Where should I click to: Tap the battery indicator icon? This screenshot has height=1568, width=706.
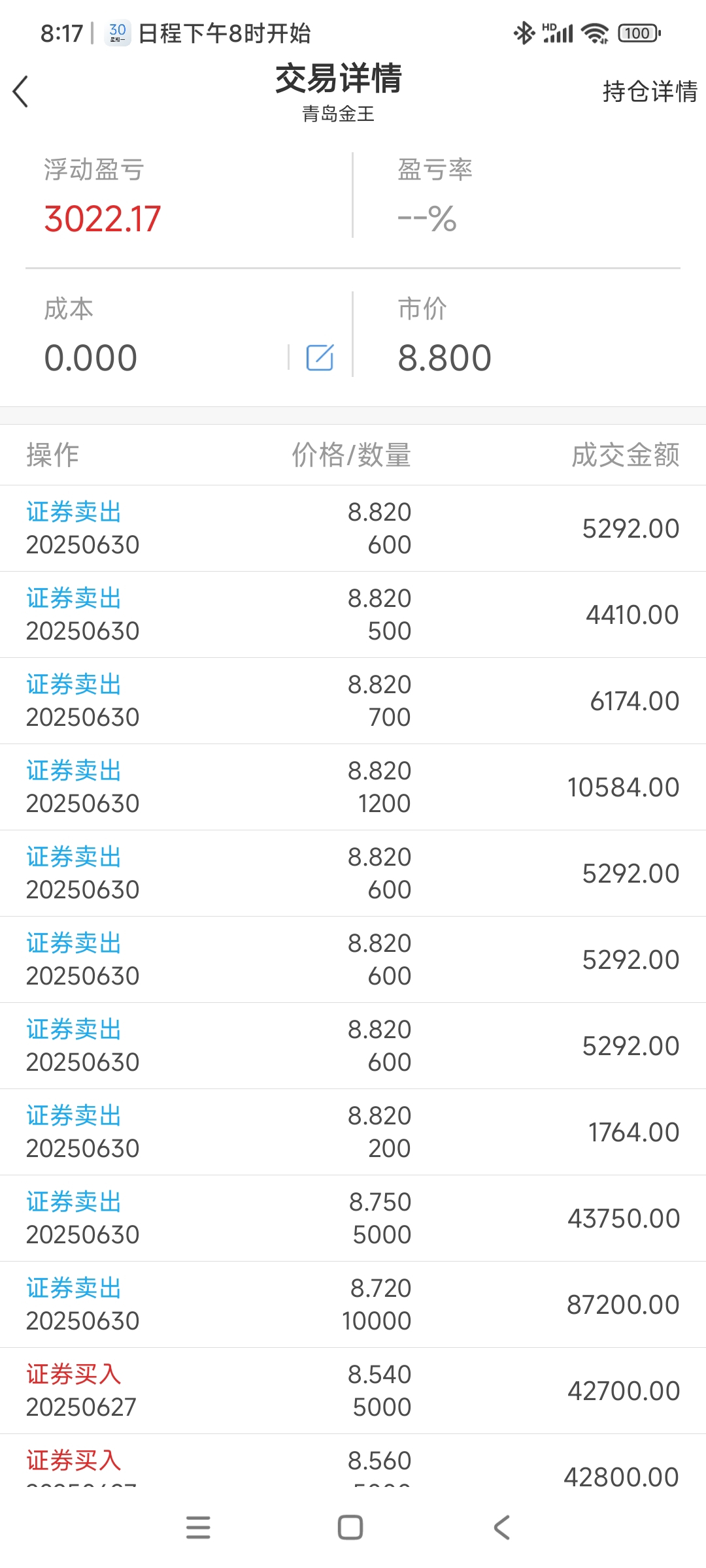pyautogui.click(x=639, y=33)
